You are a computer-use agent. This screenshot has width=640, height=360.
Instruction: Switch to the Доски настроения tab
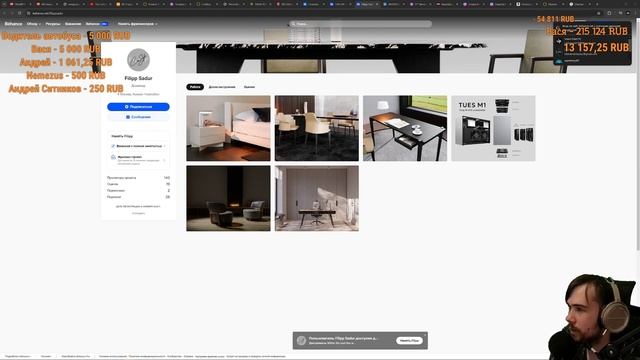(222, 87)
